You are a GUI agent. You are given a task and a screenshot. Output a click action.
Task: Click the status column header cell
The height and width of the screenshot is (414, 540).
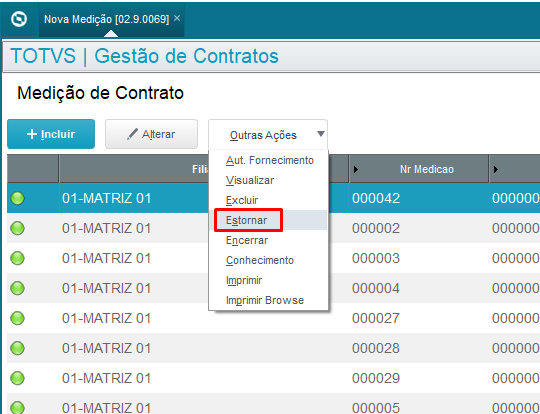tap(33, 169)
